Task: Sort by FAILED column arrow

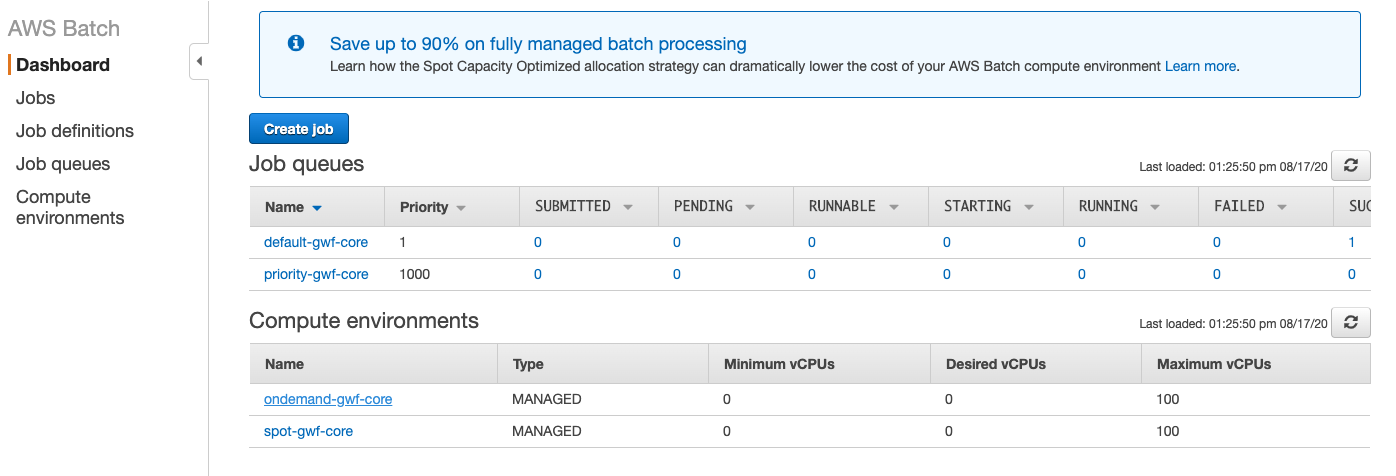Action: pos(1281,207)
